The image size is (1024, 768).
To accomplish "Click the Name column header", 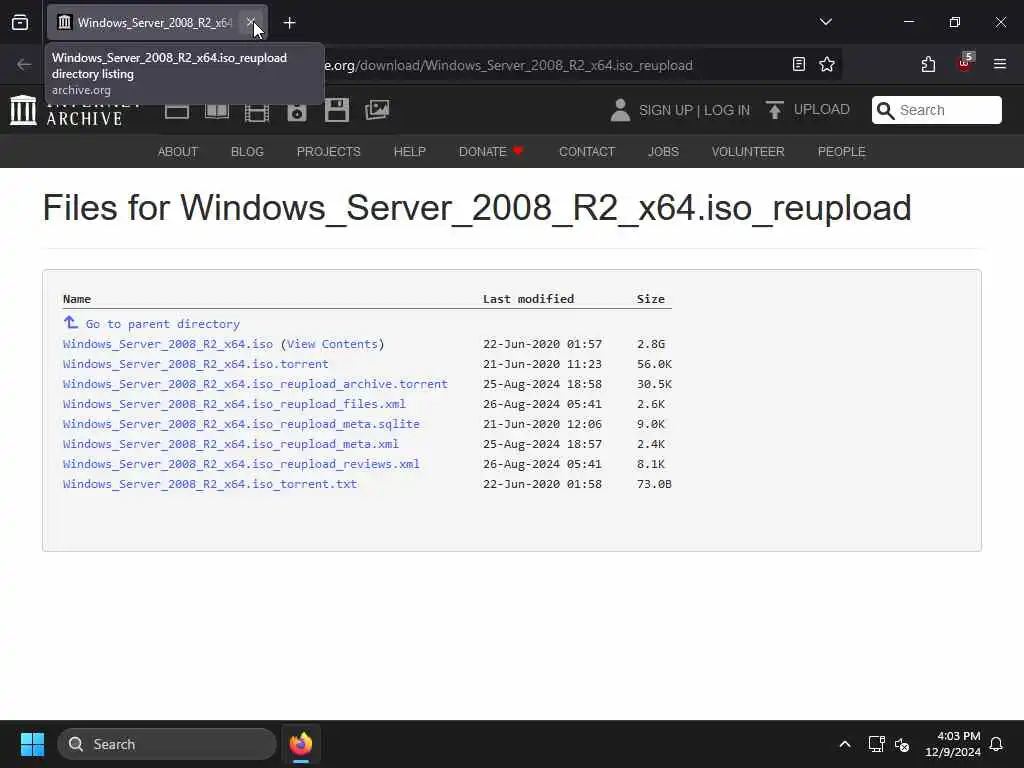I will [x=76, y=299].
